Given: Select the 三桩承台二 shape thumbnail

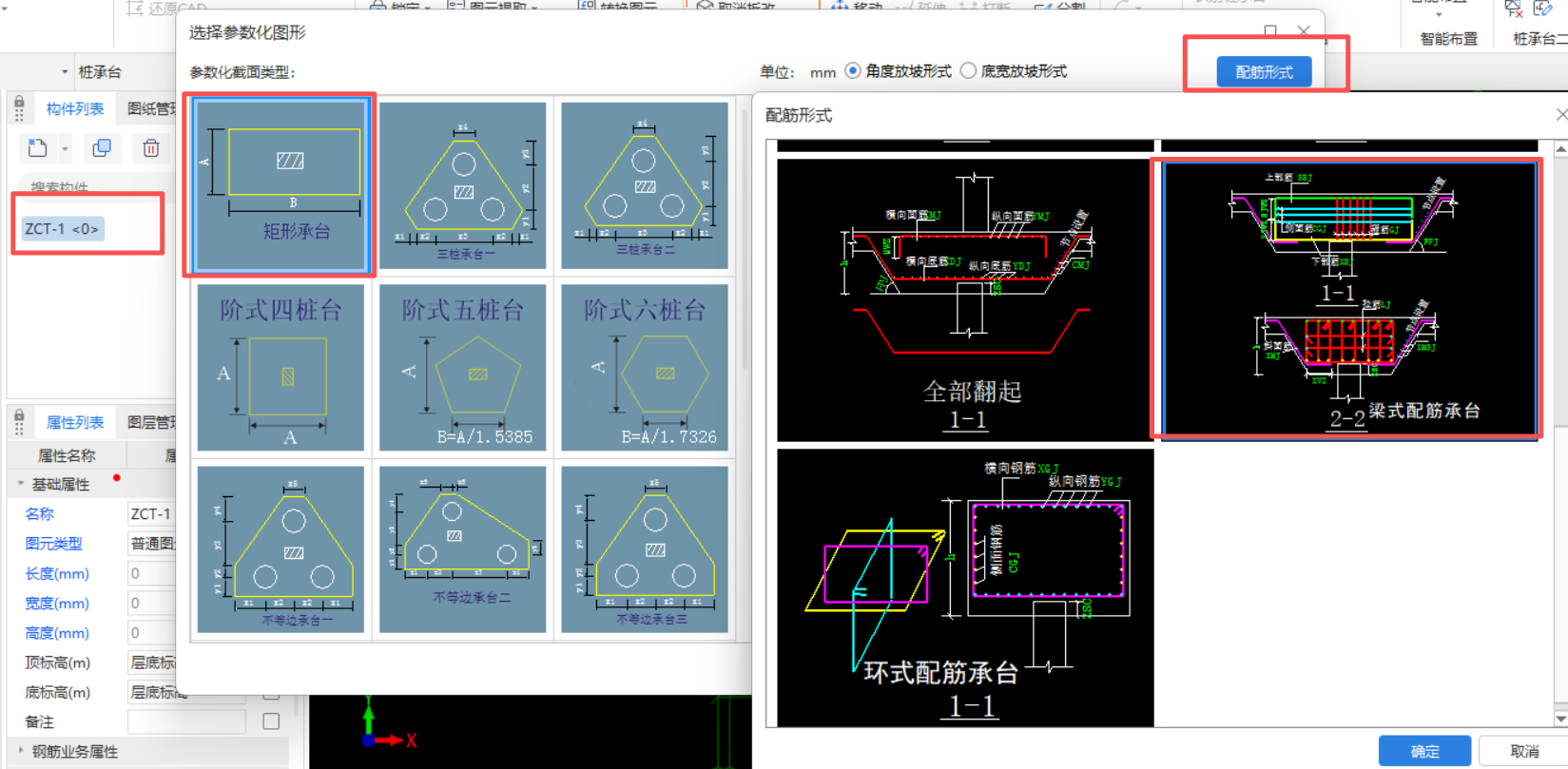Looking at the screenshot, I should (645, 185).
